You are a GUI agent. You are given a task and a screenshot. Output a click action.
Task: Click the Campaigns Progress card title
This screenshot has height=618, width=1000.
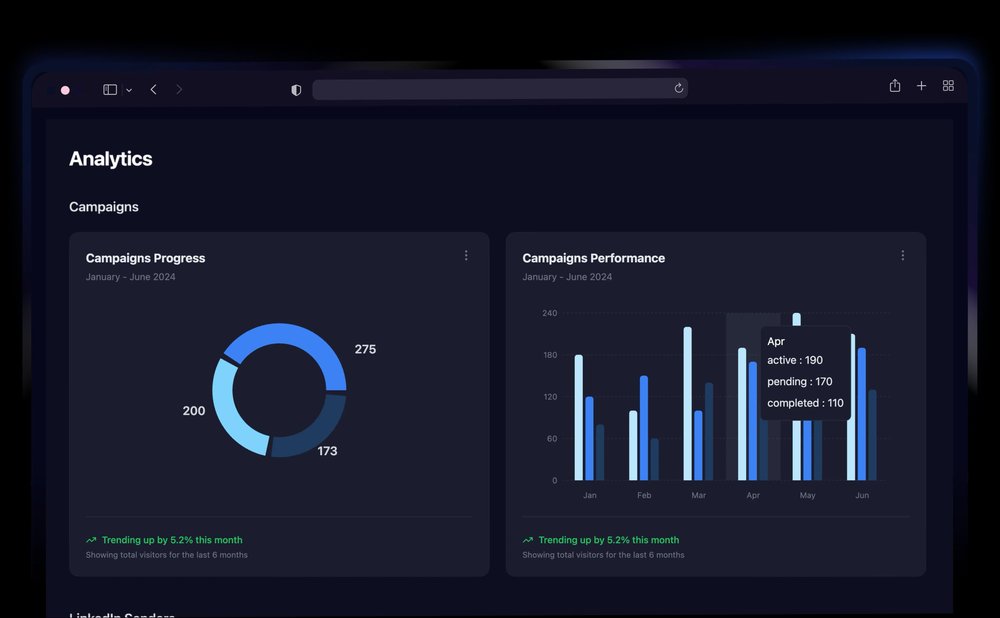(145, 258)
